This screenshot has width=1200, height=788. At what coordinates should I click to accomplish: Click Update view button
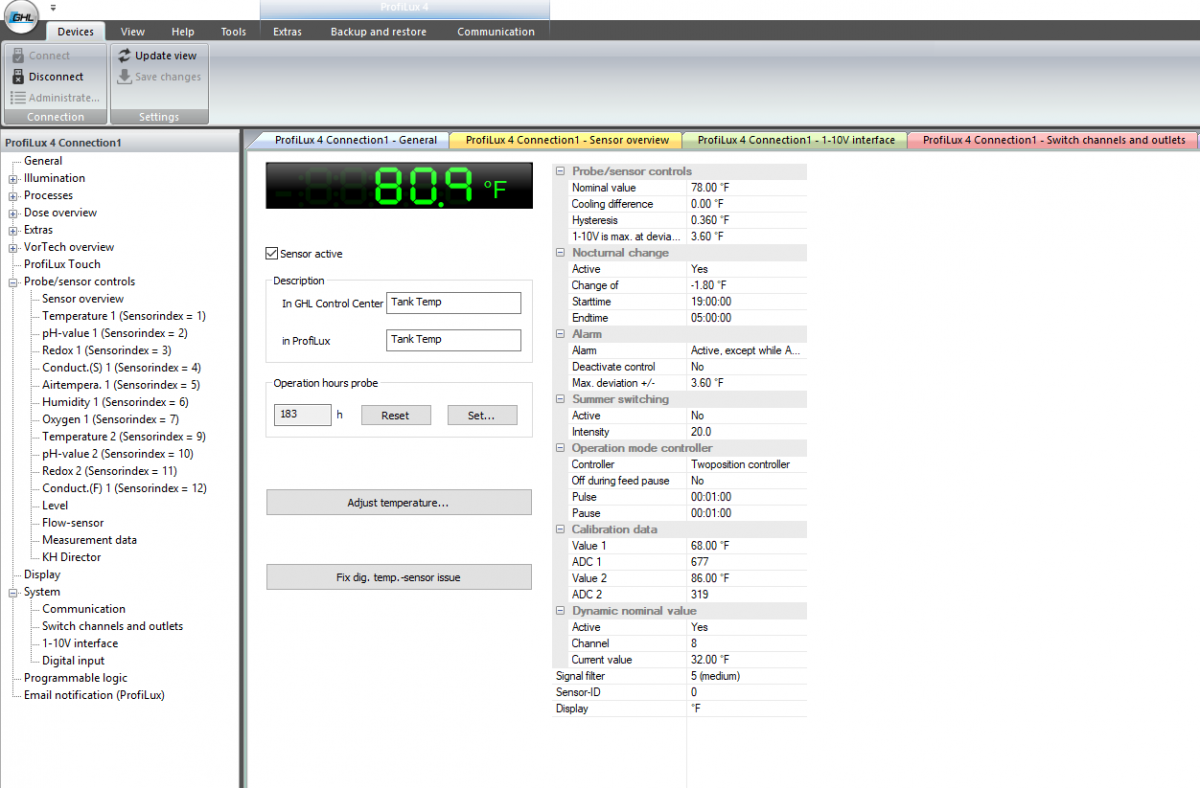[x=157, y=56]
